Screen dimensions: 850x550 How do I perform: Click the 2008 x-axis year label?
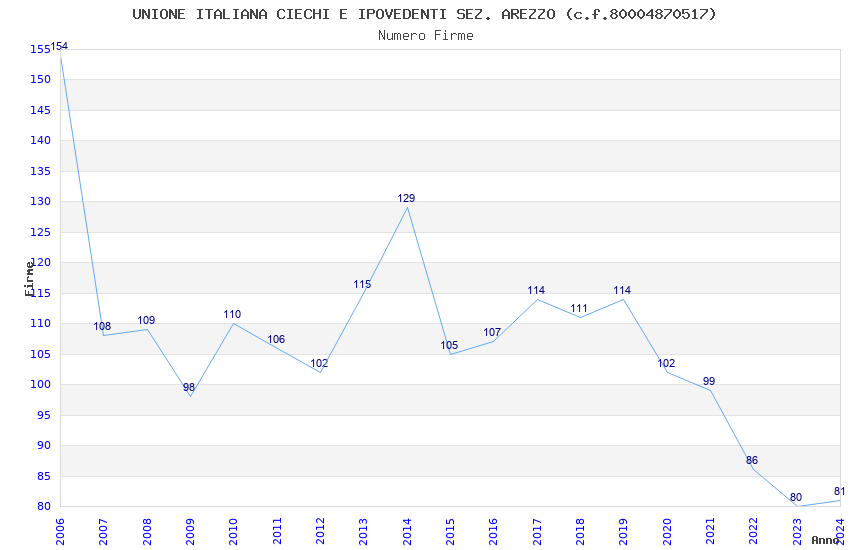tap(147, 531)
